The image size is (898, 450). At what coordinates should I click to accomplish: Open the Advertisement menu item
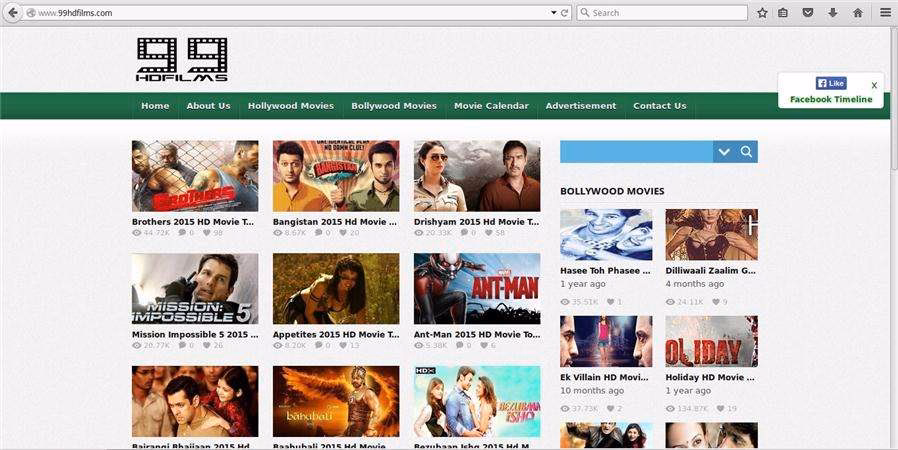581,106
